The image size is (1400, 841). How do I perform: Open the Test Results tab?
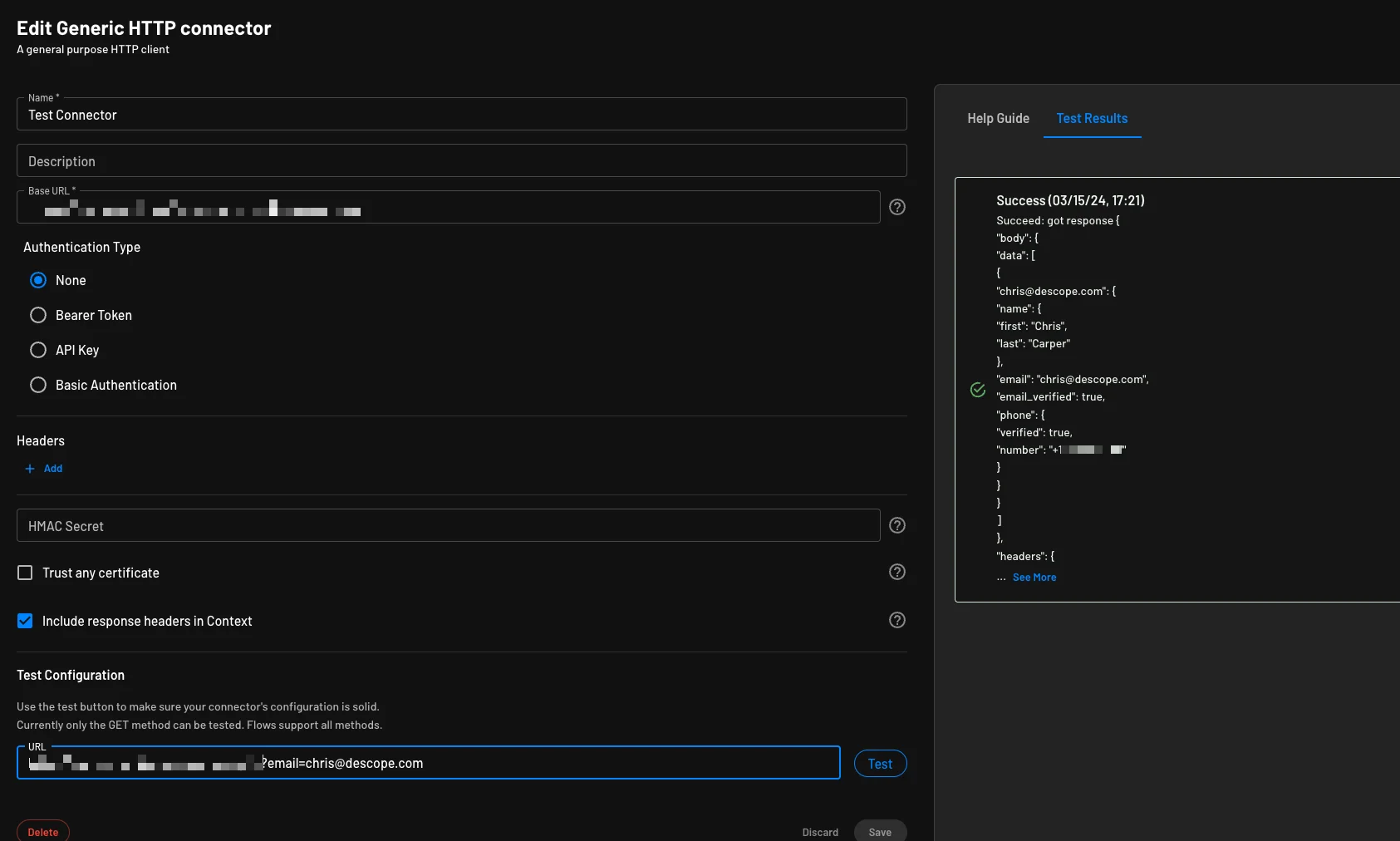point(1092,119)
